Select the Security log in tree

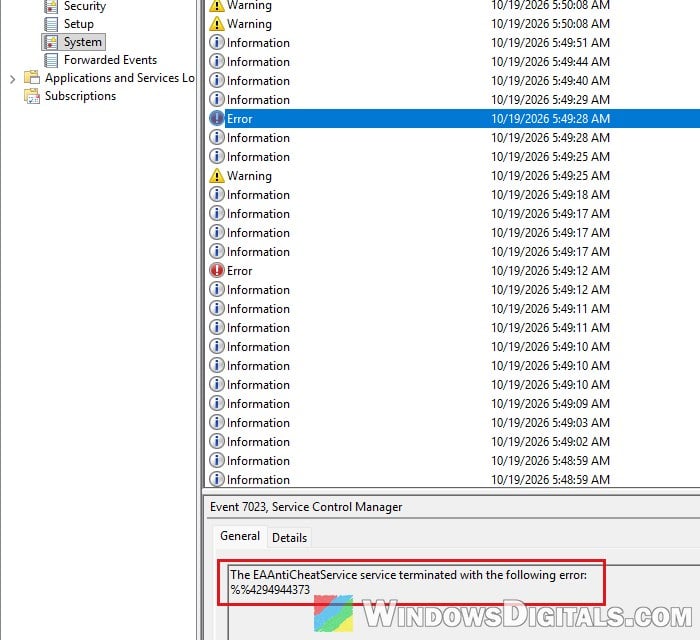pyautogui.click(x=84, y=6)
